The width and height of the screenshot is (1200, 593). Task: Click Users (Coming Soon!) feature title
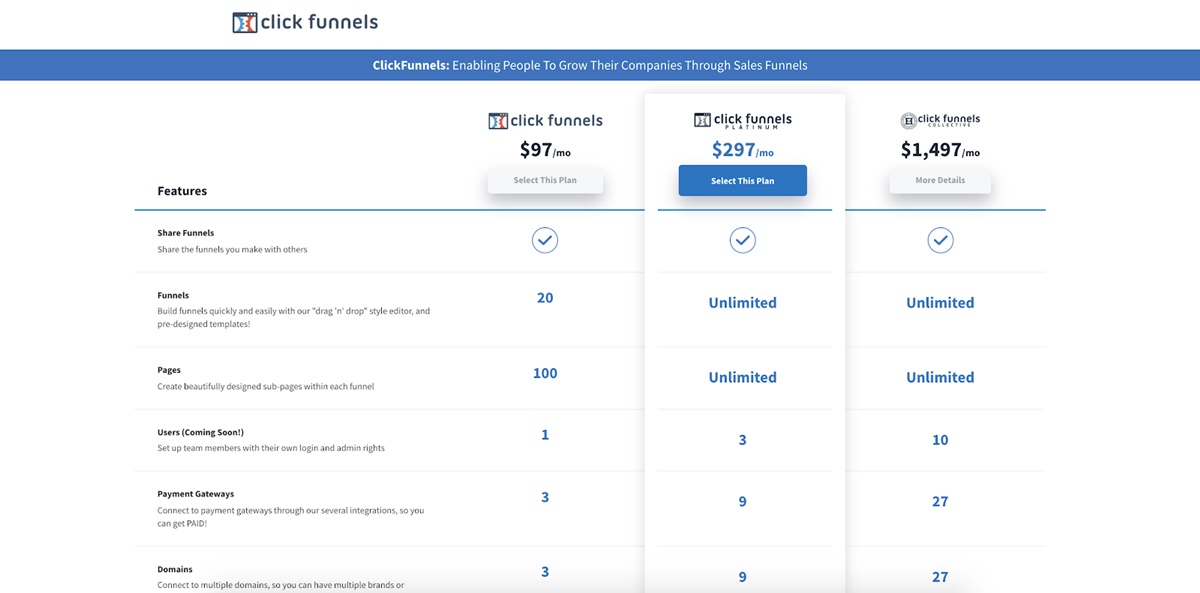pyautogui.click(x=200, y=432)
